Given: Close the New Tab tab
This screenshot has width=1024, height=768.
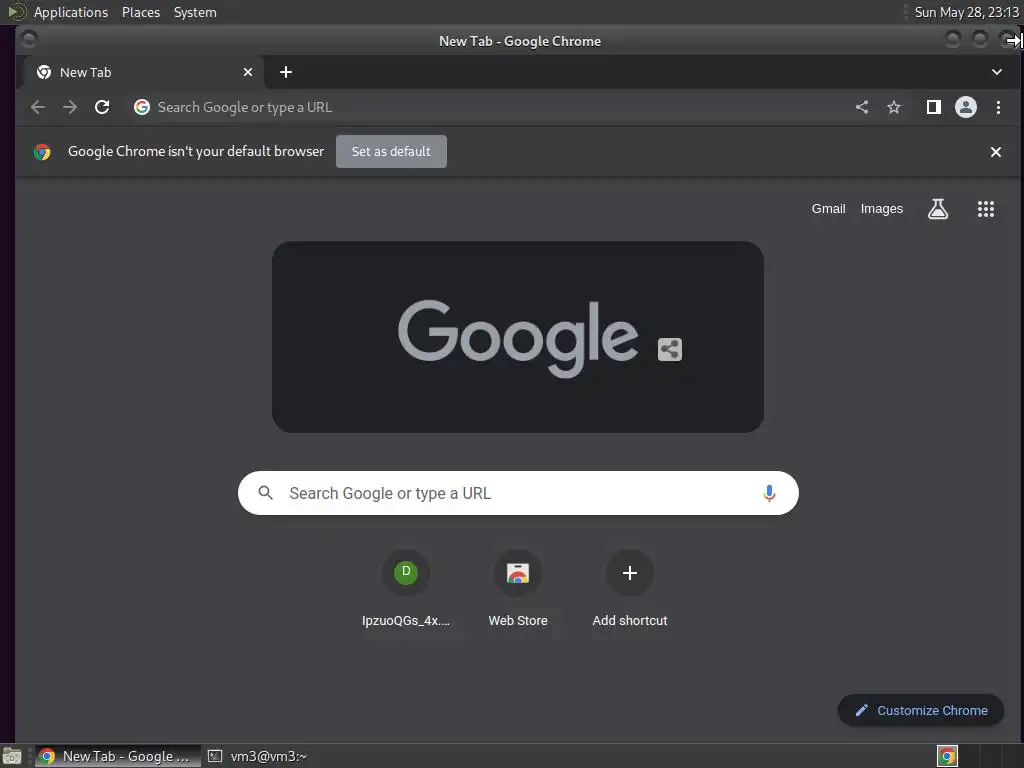Looking at the screenshot, I should (248, 72).
